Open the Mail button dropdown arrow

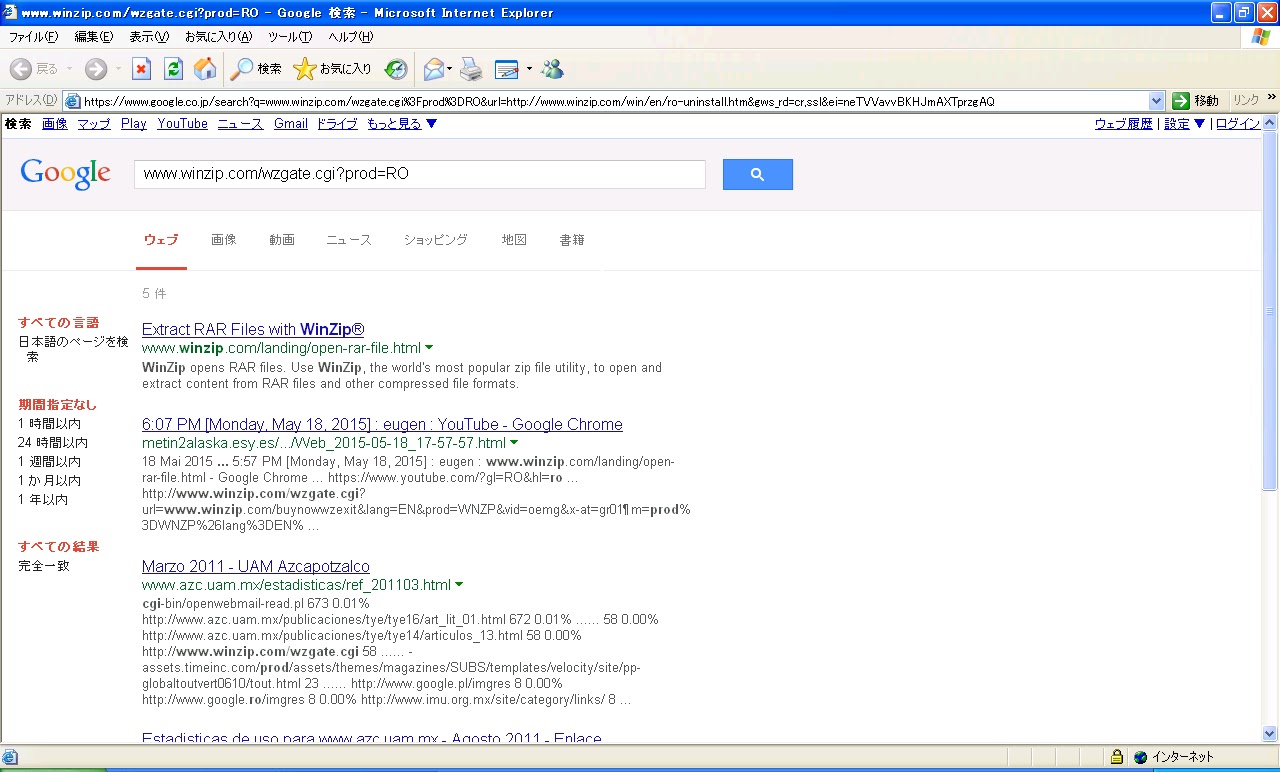click(x=449, y=69)
